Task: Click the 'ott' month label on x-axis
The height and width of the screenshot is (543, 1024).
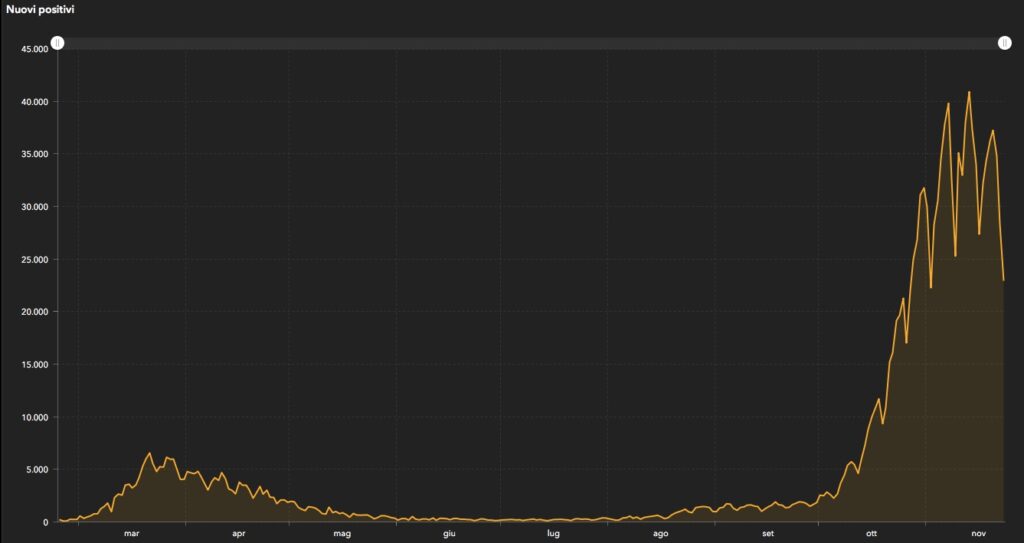Action: (871, 534)
